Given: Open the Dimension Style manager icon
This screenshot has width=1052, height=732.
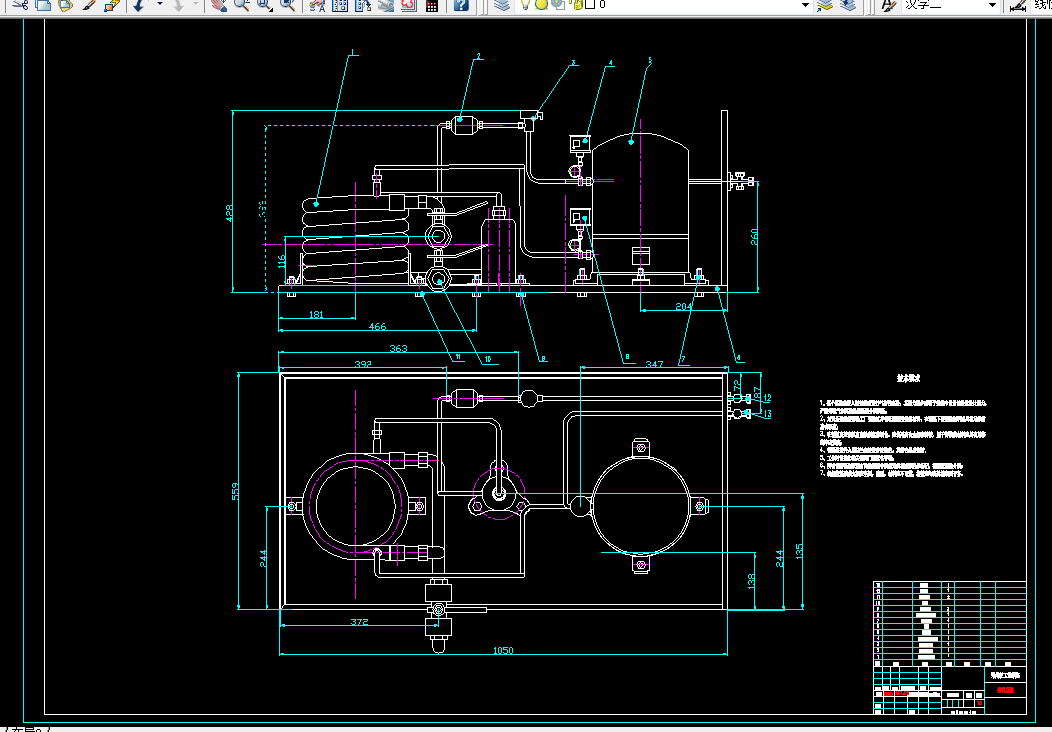Looking at the screenshot, I should [x=1018, y=5].
